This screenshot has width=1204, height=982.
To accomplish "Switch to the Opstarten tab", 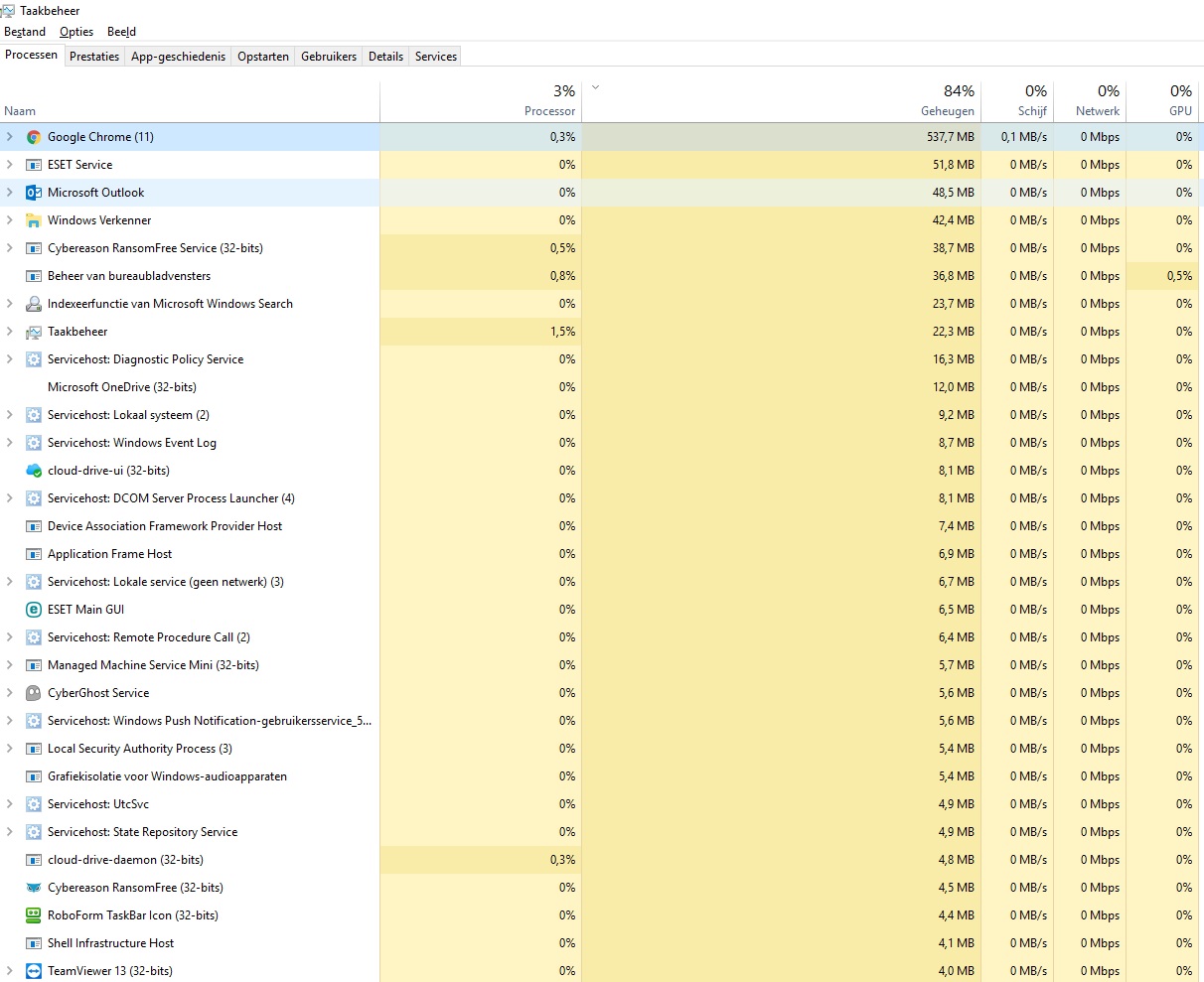I will click(x=263, y=57).
